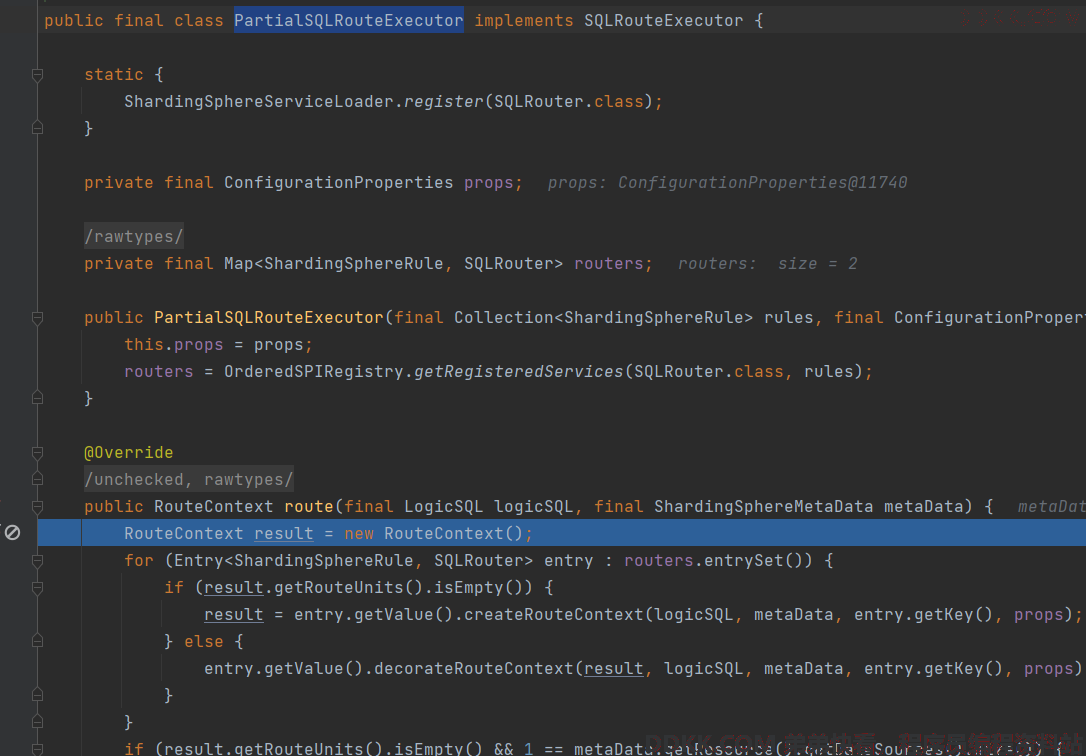This screenshot has width=1086, height=756.
Task: Click the props field name declaration
Action: [488, 183]
